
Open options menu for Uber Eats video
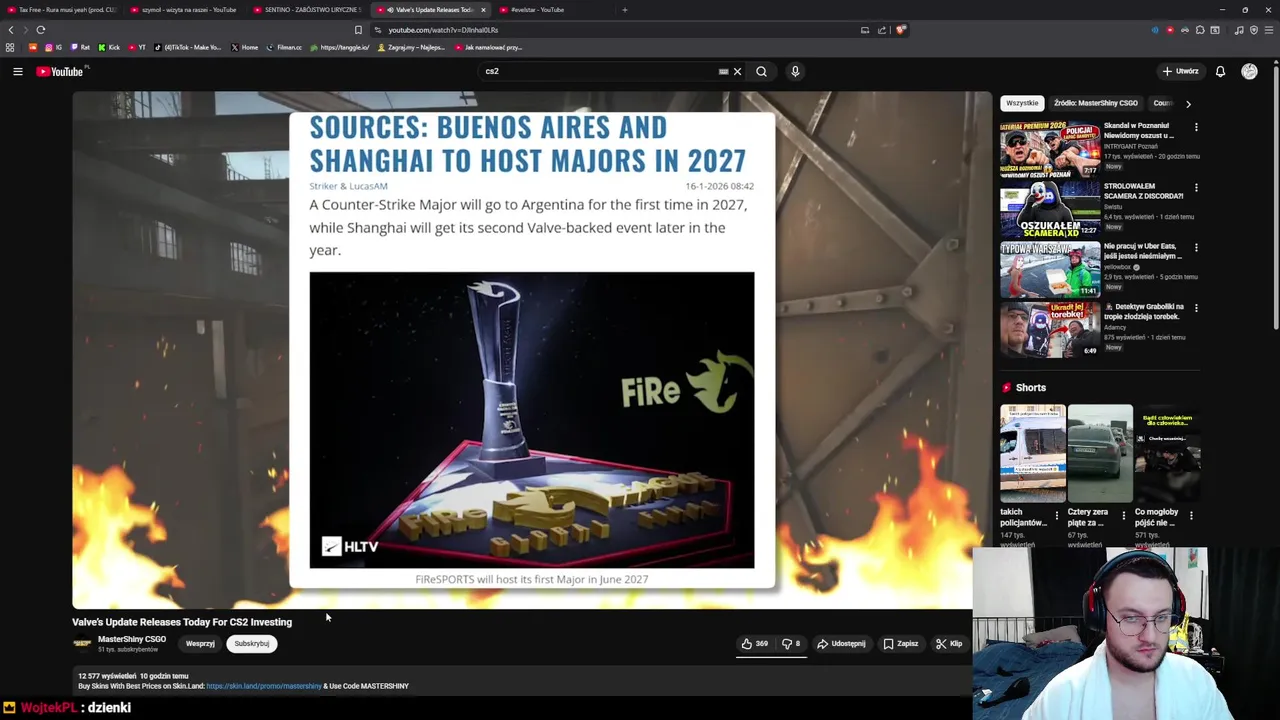1196,247
